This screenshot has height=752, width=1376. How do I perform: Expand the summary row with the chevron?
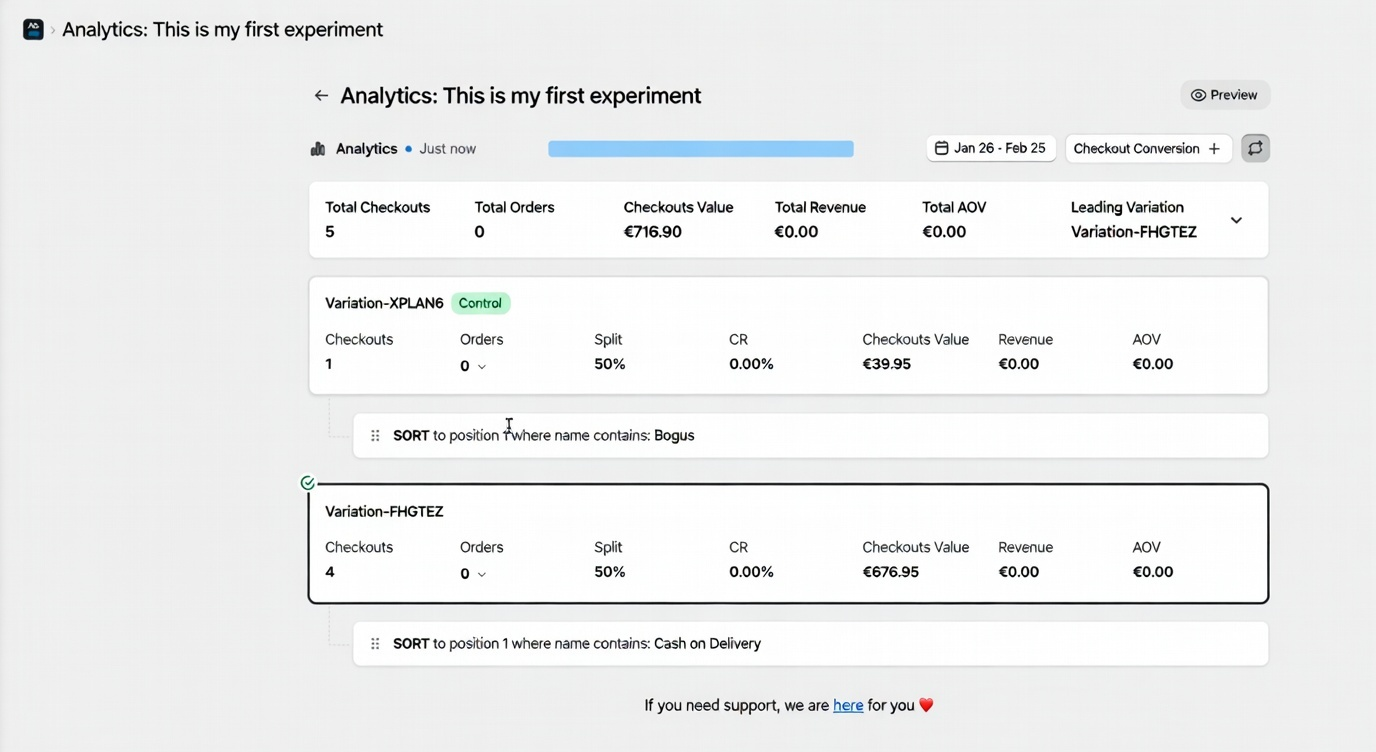coord(1236,220)
